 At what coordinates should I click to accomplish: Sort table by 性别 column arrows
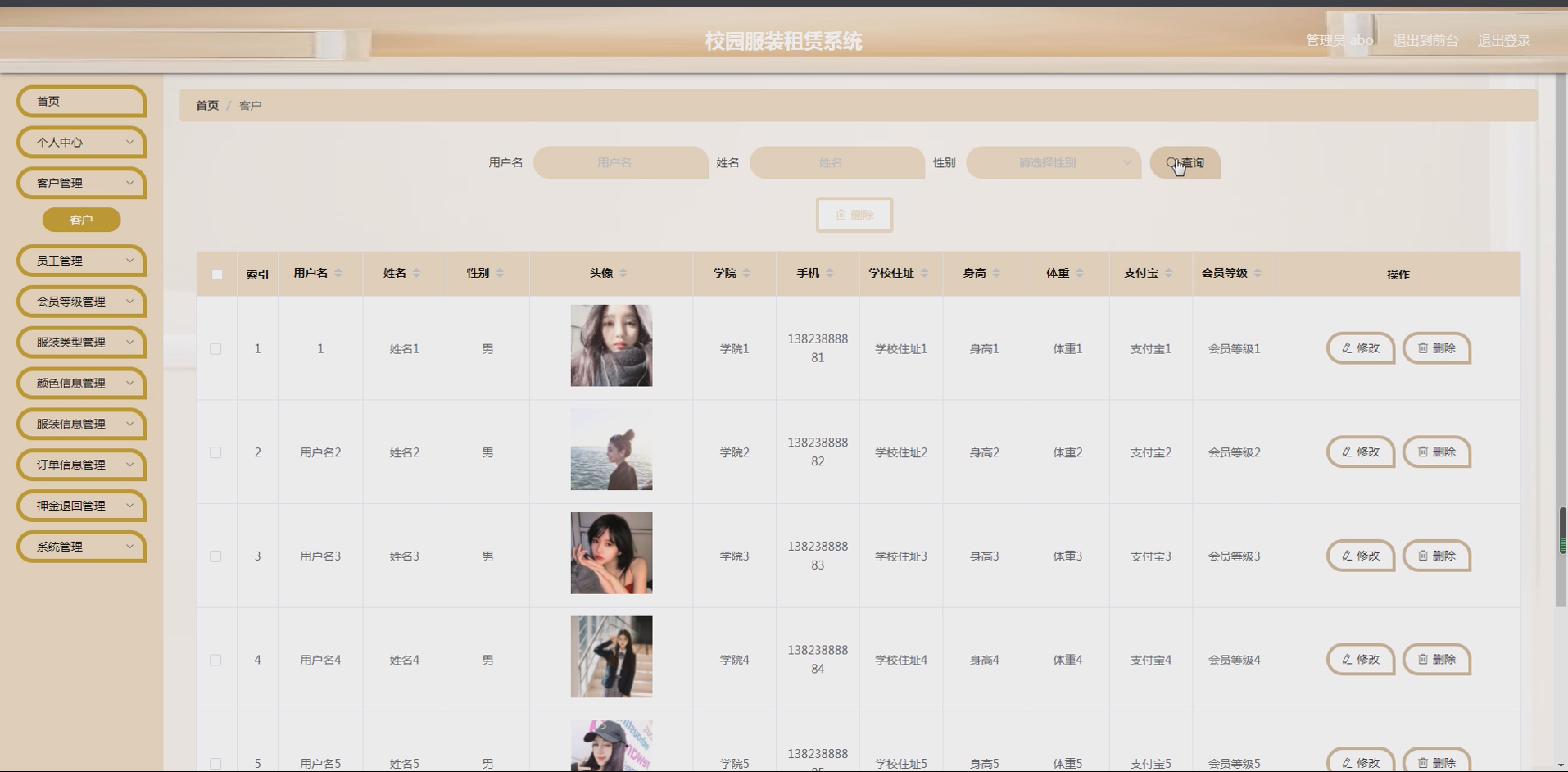(501, 274)
